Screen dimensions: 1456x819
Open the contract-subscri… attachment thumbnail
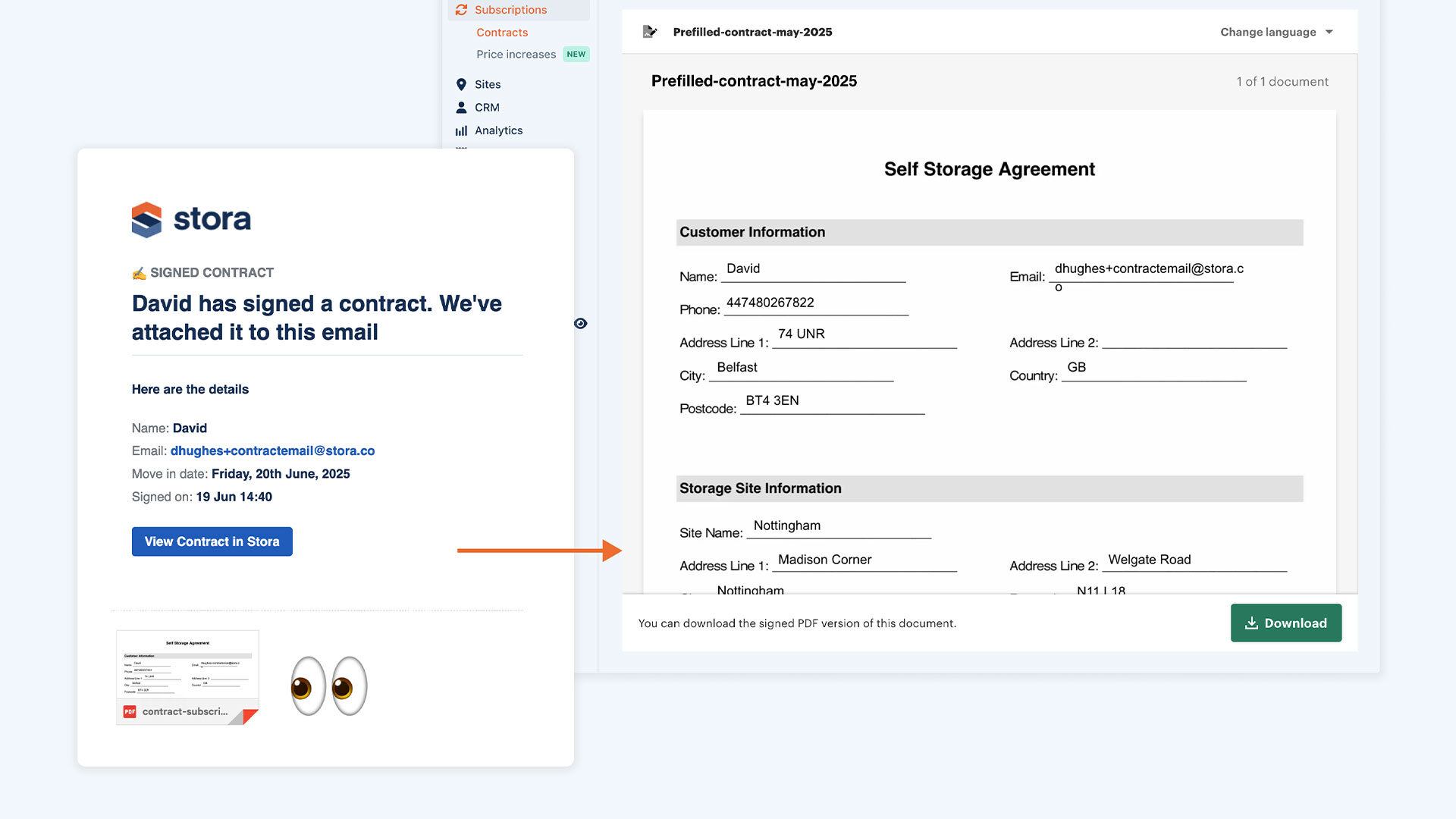(x=187, y=675)
